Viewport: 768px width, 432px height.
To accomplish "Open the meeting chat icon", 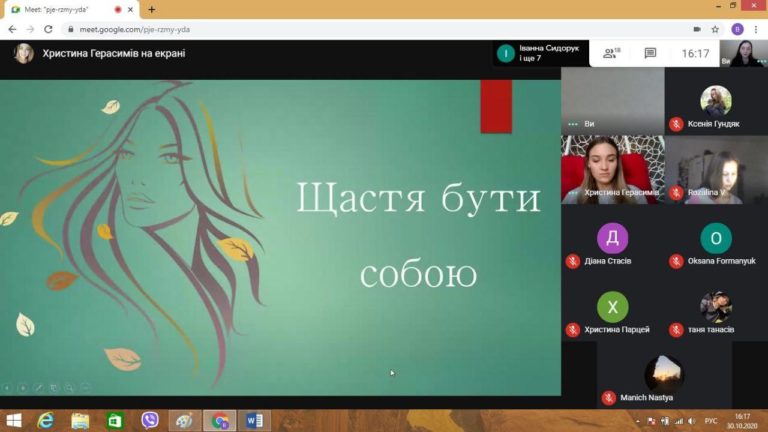I will [x=650, y=53].
